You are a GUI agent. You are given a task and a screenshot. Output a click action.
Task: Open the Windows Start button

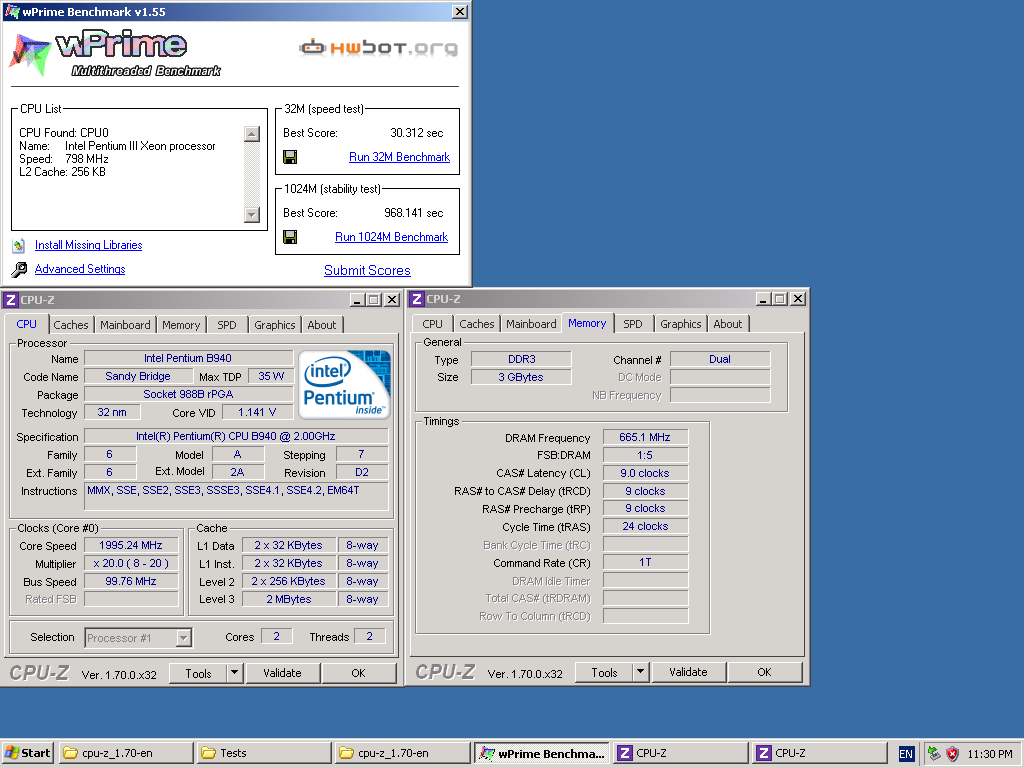(x=27, y=753)
